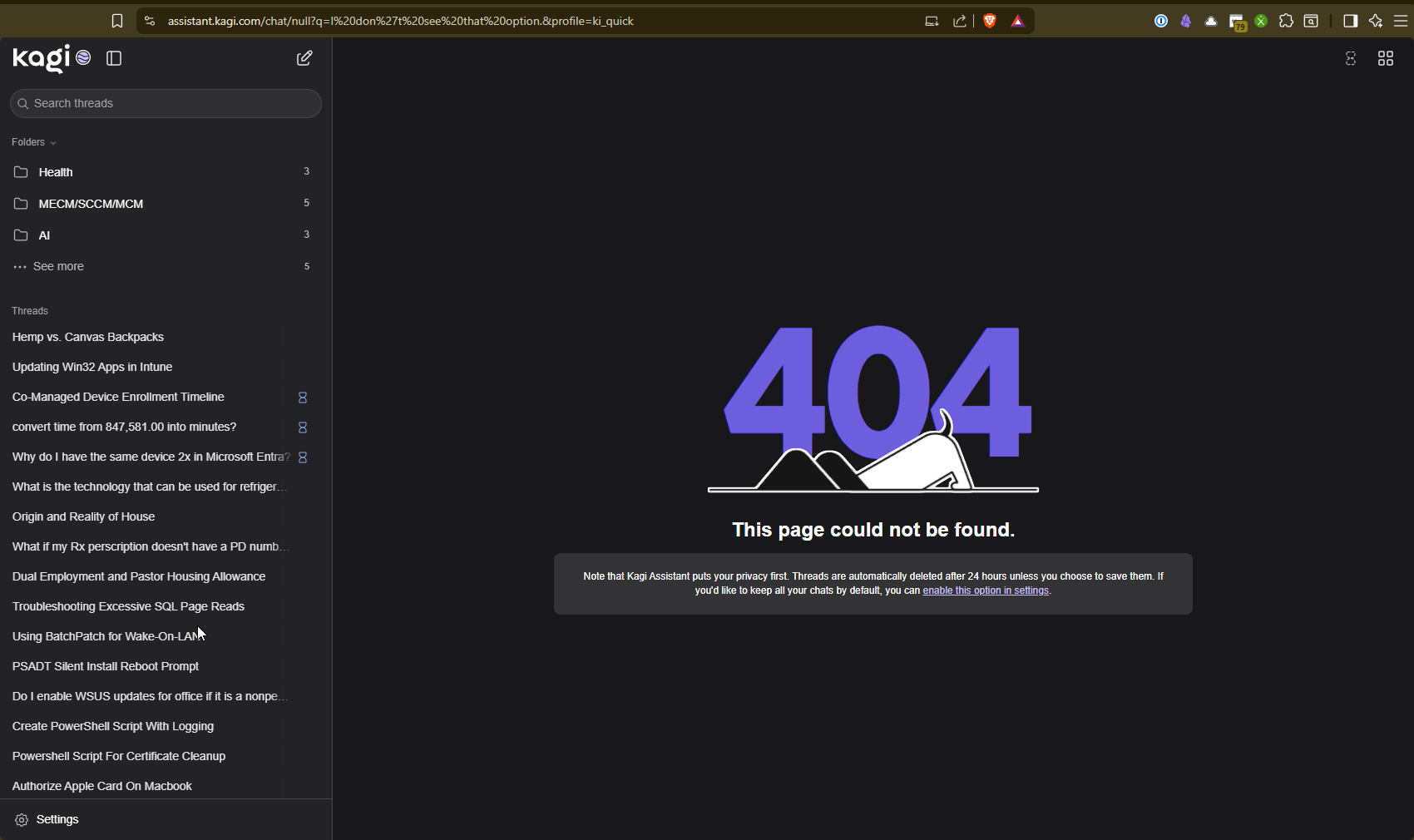Click the bookmark icon in the browser bar
This screenshot has width=1414, height=840.
(x=117, y=21)
